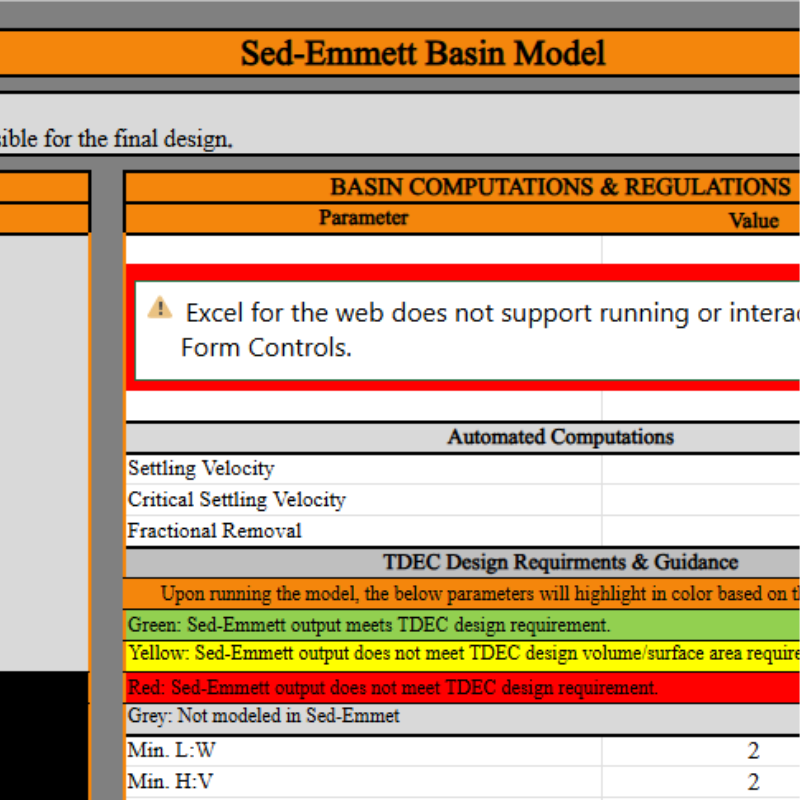
Task: Select the Critical Settling Velocity cell
Action: [x=363, y=499]
